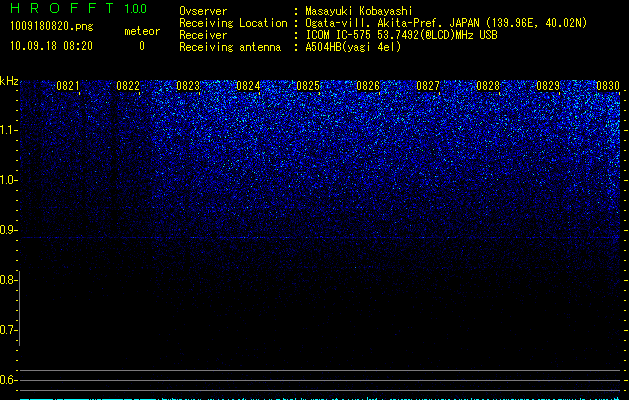Click the Receiving antenna label
Screen dimensions: 629x400
click(230, 47)
